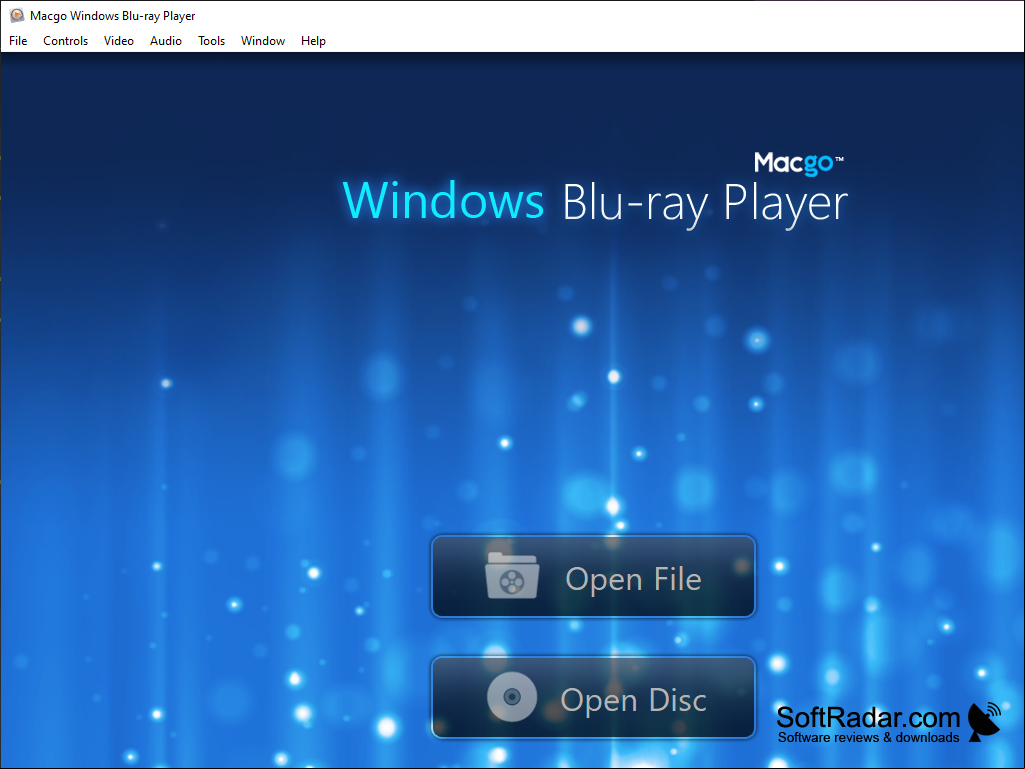The width and height of the screenshot is (1025, 769).
Task: Click the Open Disc button
Action: [x=594, y=698]
